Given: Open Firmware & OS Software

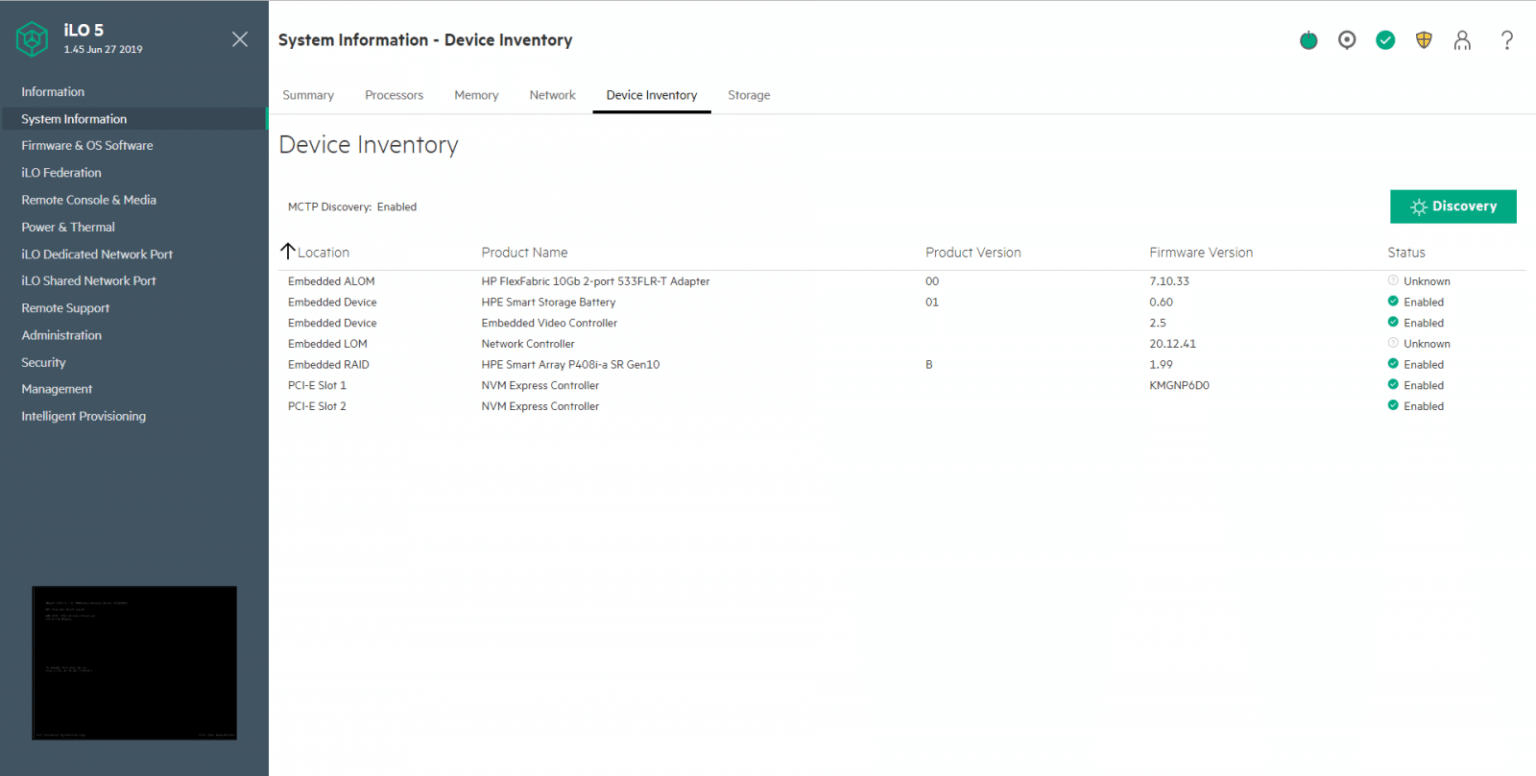Looking at the screenshot, I should point(87,146).
